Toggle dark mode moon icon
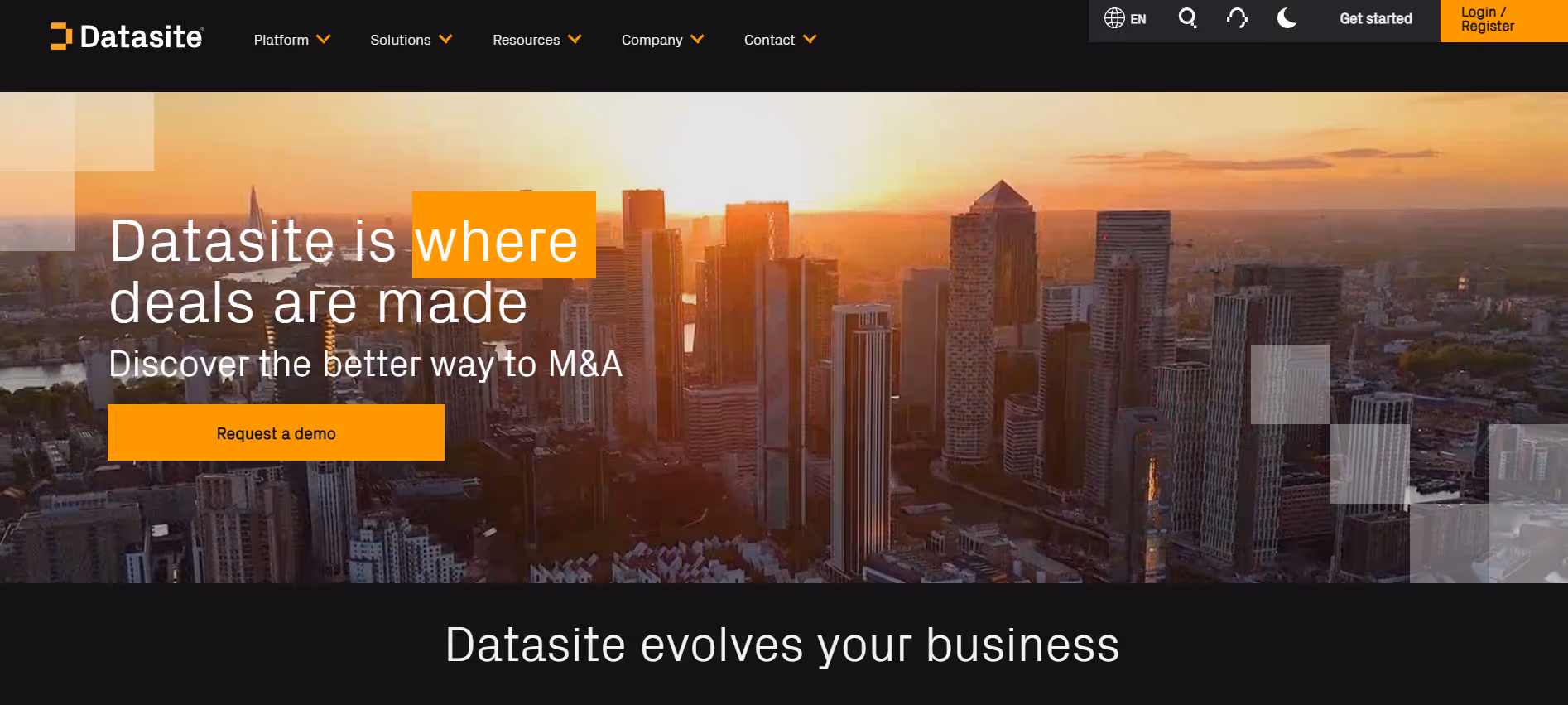This screenshot has width=1568, height=705. click(1287, 18)
